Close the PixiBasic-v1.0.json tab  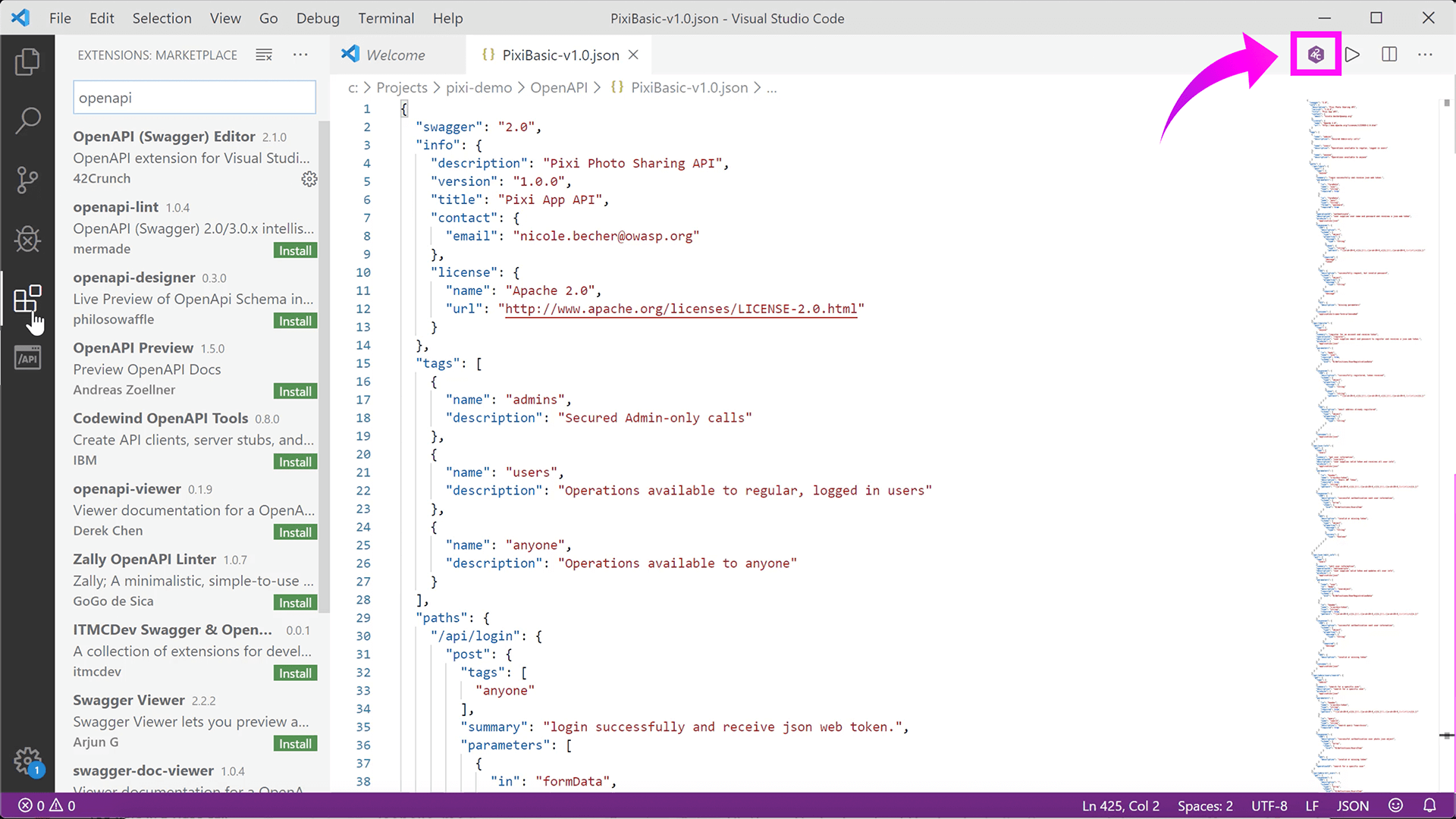634,55
